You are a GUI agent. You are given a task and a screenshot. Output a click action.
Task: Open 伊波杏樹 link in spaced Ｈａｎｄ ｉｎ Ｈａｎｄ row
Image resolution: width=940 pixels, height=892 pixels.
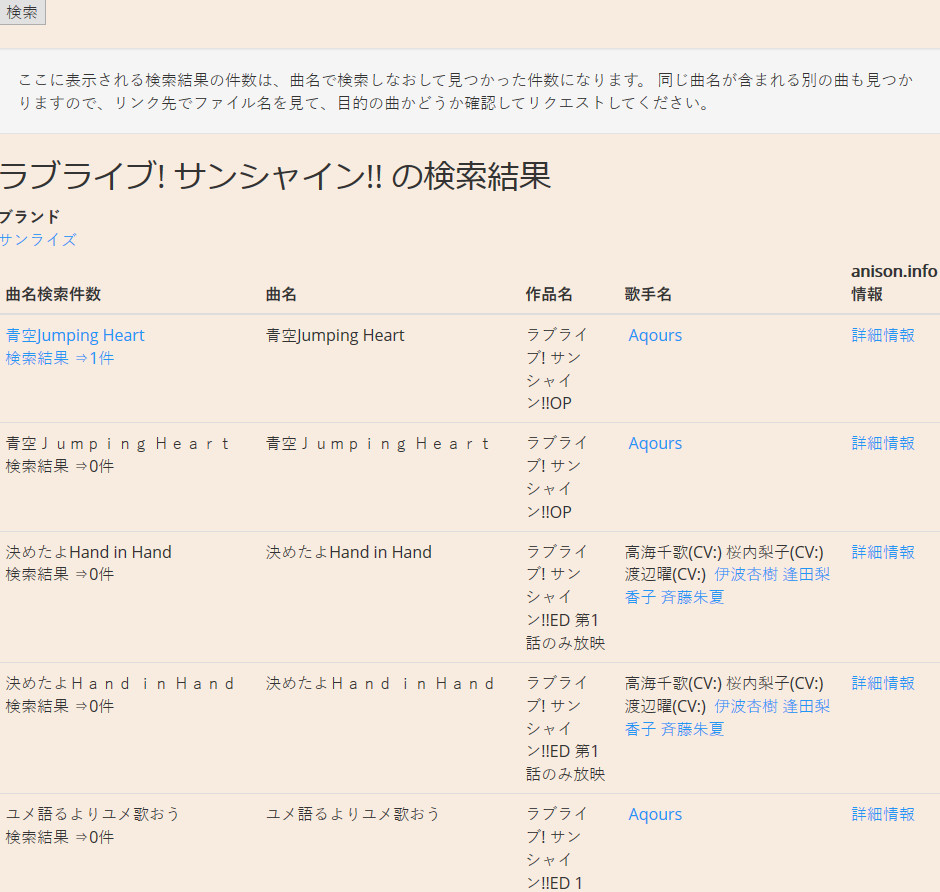746,706
